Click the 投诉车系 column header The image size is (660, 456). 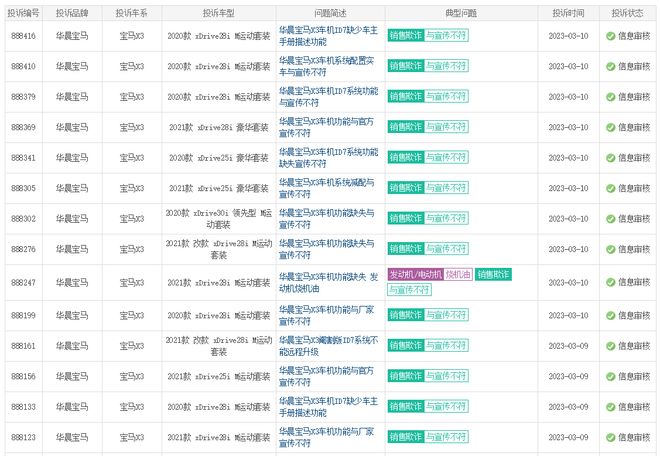point(132,13)
